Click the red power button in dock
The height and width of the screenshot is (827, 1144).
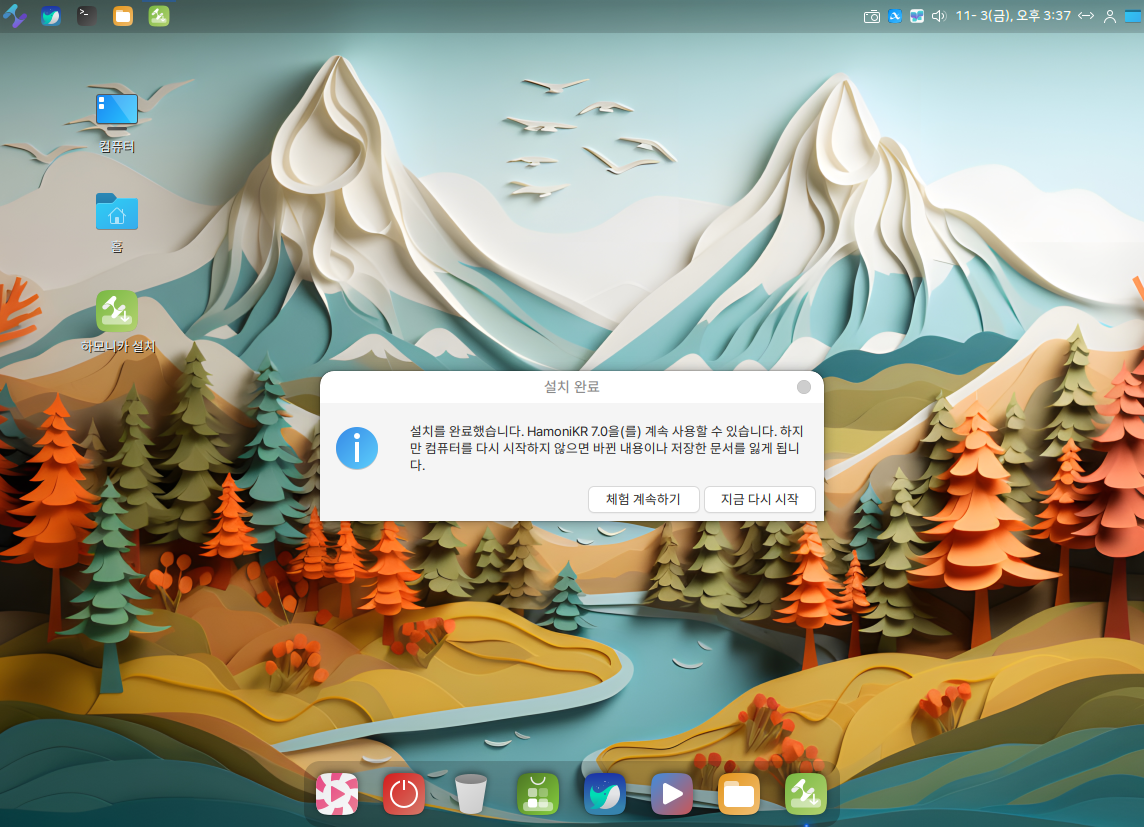pyautogui.click(x=404, y=794)
